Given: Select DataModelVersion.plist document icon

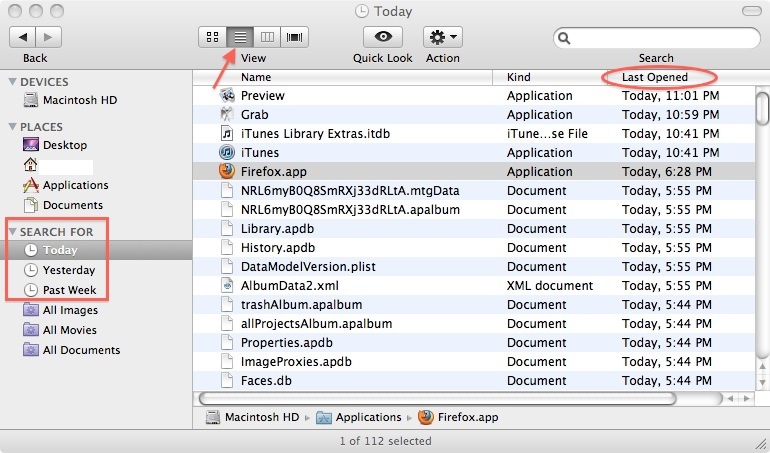Looking at the screenshot, I should tap(227, 267).
